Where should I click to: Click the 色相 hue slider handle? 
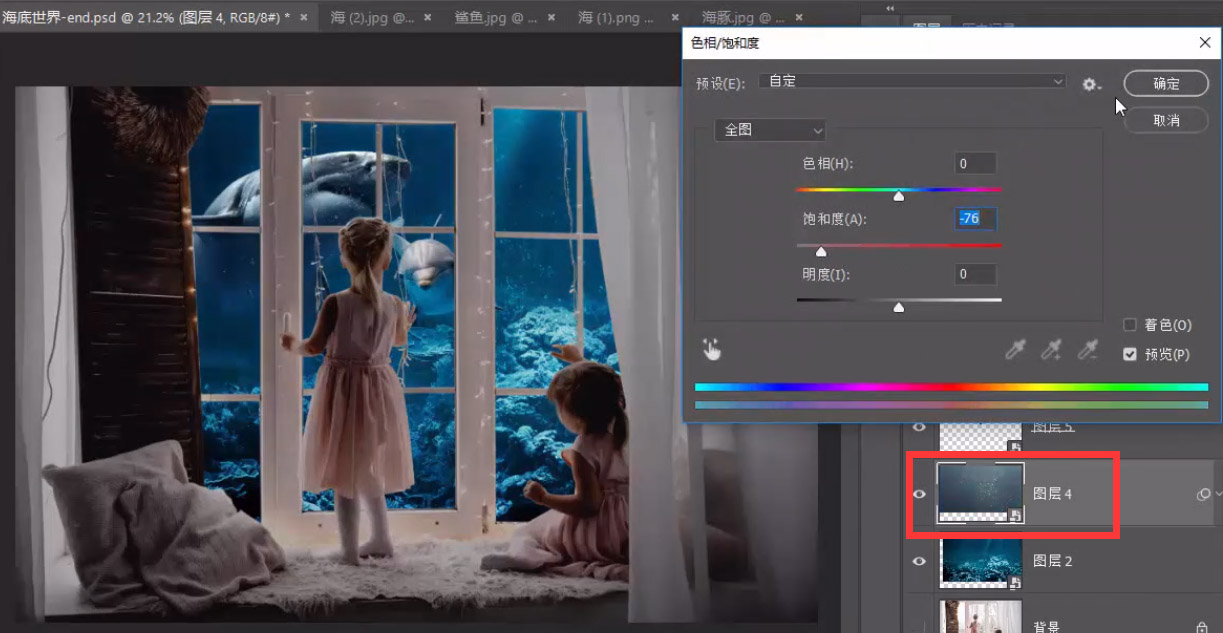pyautogui.click(x=899, y=196)
